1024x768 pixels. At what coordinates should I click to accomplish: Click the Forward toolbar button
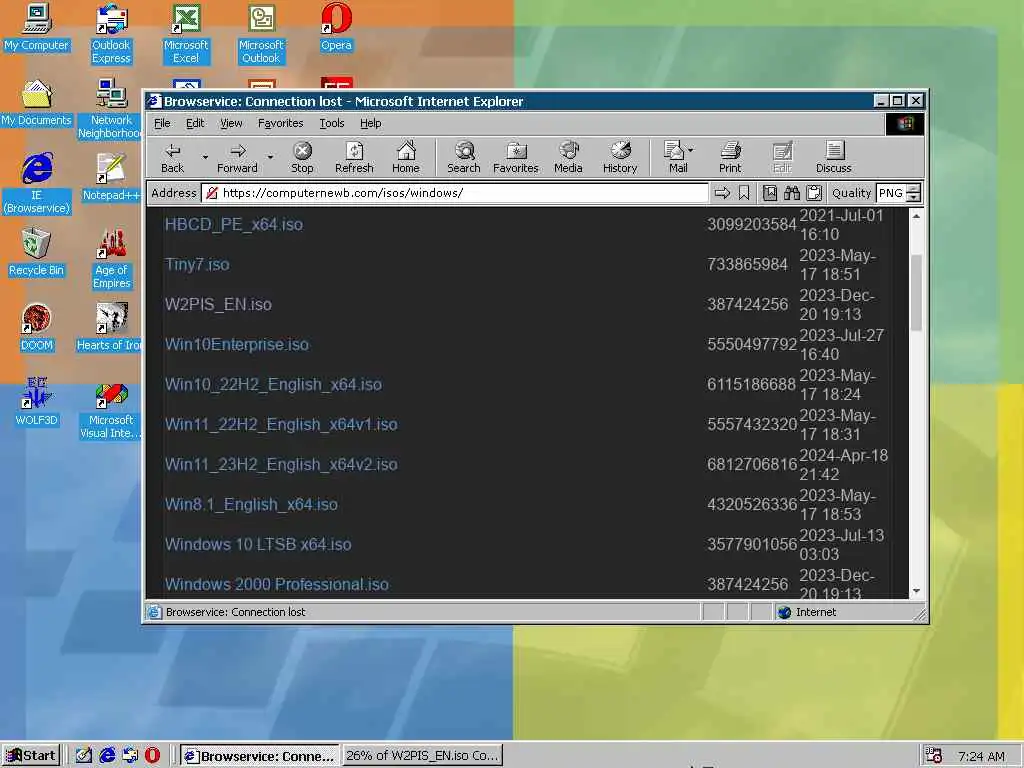pyautogui.click(x=238, y=157)
